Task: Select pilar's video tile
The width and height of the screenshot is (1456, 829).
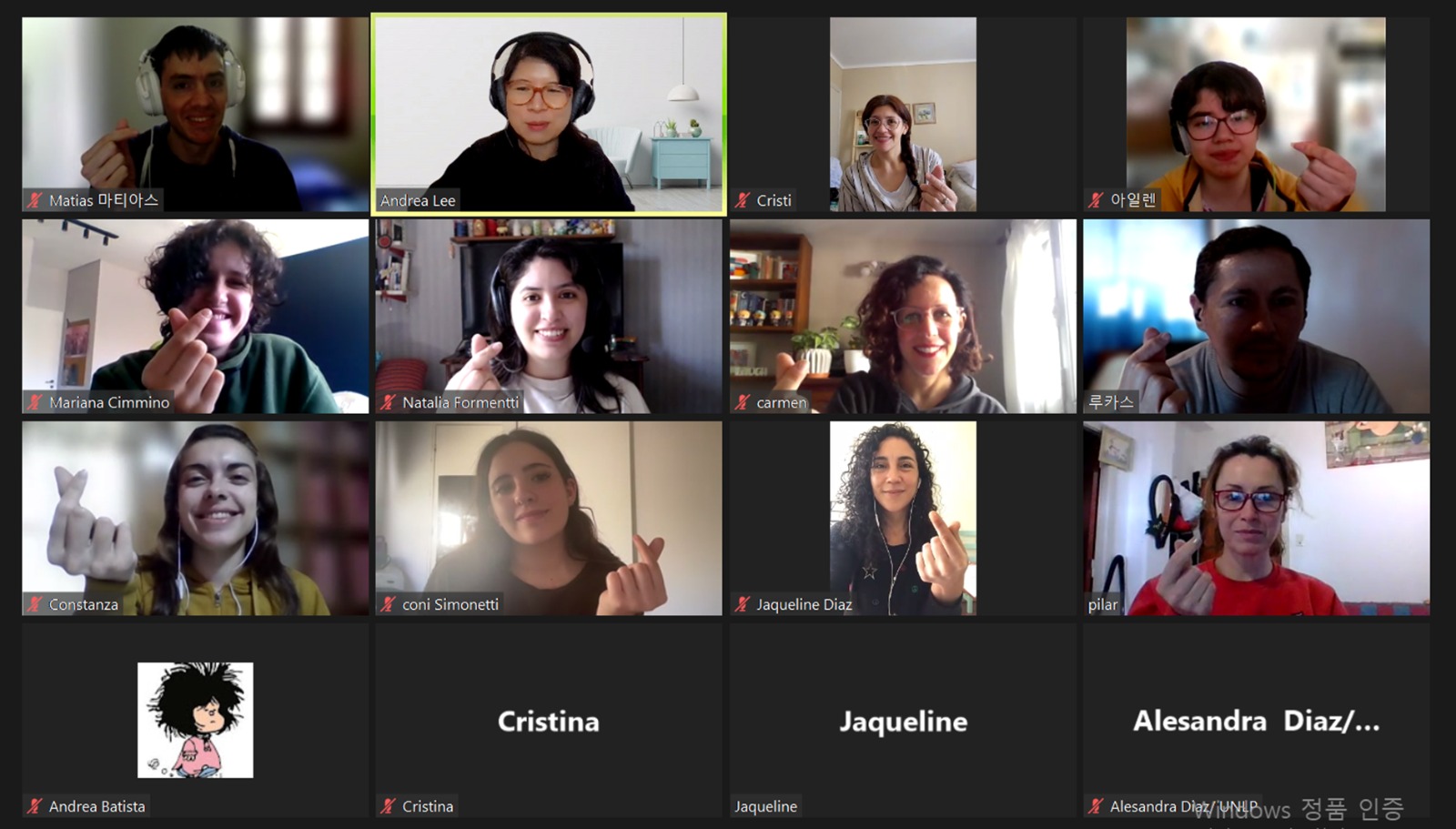Action: (x=1256, y=519)
